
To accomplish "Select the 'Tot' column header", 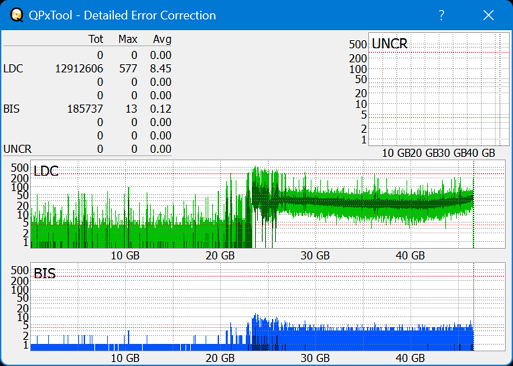I will click(96, 39).
